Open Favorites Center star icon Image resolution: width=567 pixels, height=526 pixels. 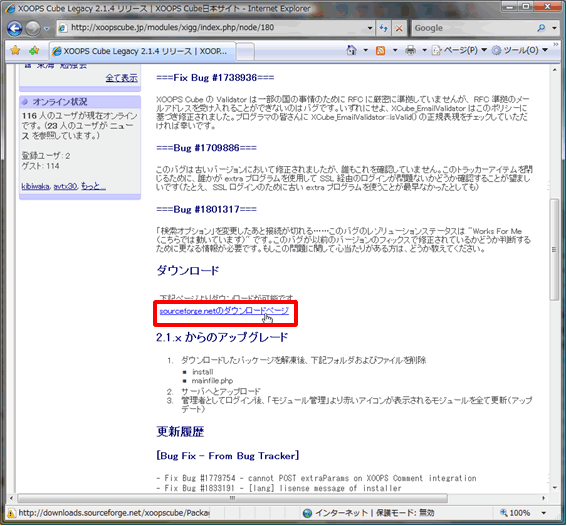tap(15, 50)
